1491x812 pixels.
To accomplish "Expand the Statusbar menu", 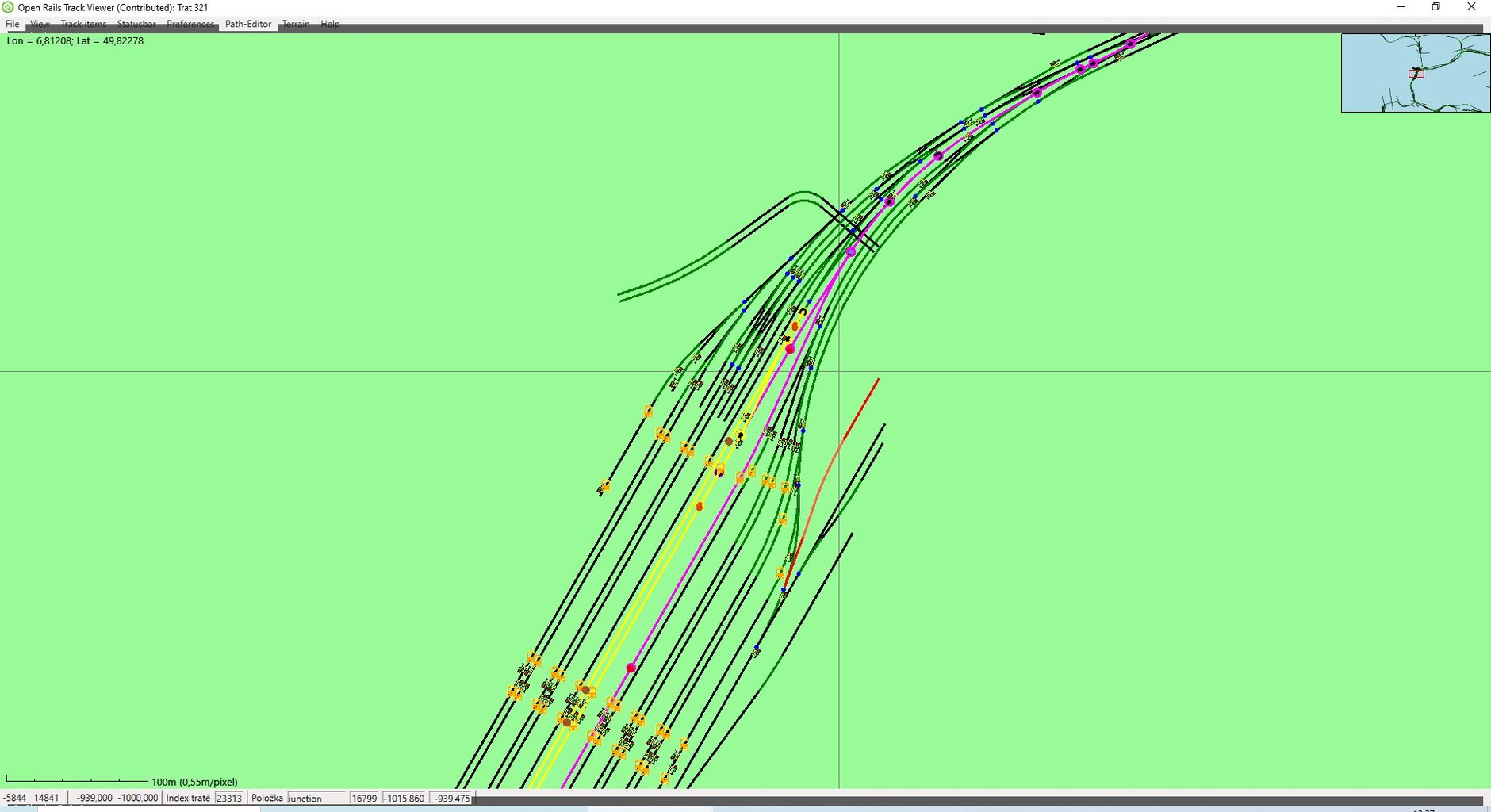I will pos(136,24).
